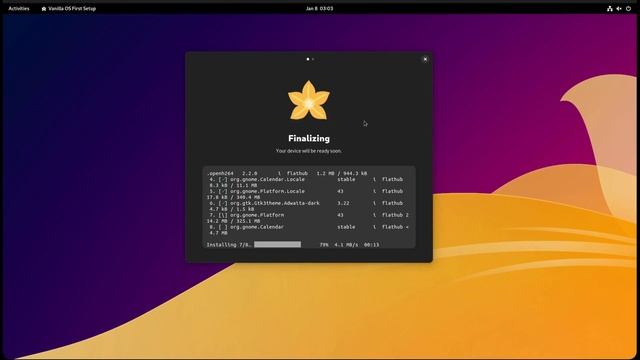Click the Finalizing heading
Screen dimensions: 640x360
(309, 138)
